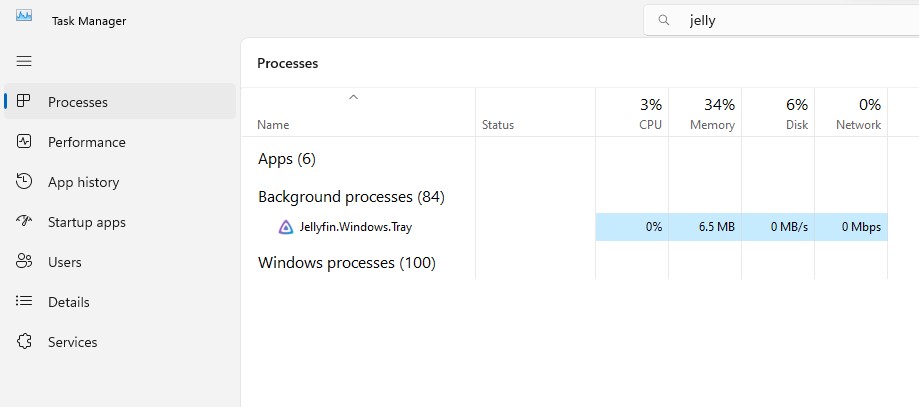
Task: Collapse the Background processes (84) group
Action: point(351,197)
